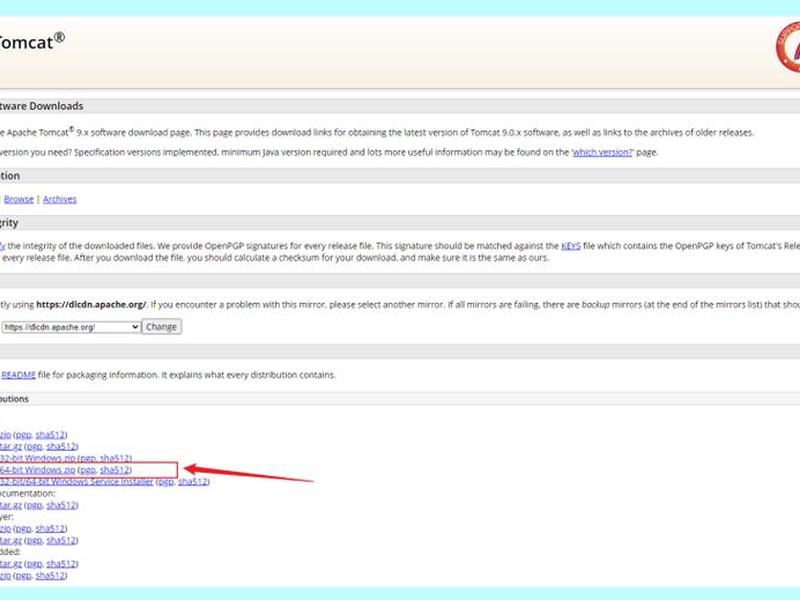Open pgp link of the Documentation tar.gz
Screen dimensions: 800x600
point(34,505)
